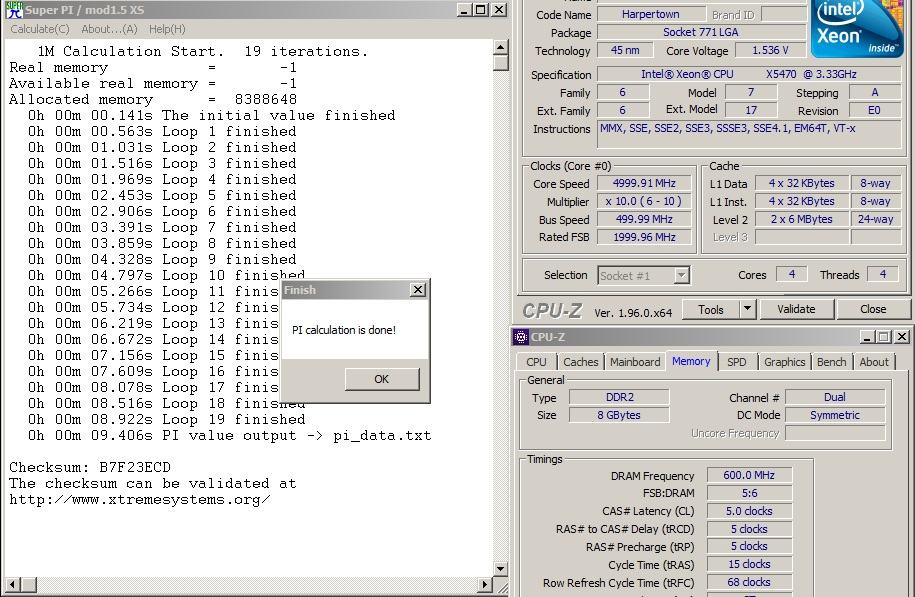The height and width of the screenshot is (597, 915).
Task: Open the Calculate(C) menu
Action: 40,29
